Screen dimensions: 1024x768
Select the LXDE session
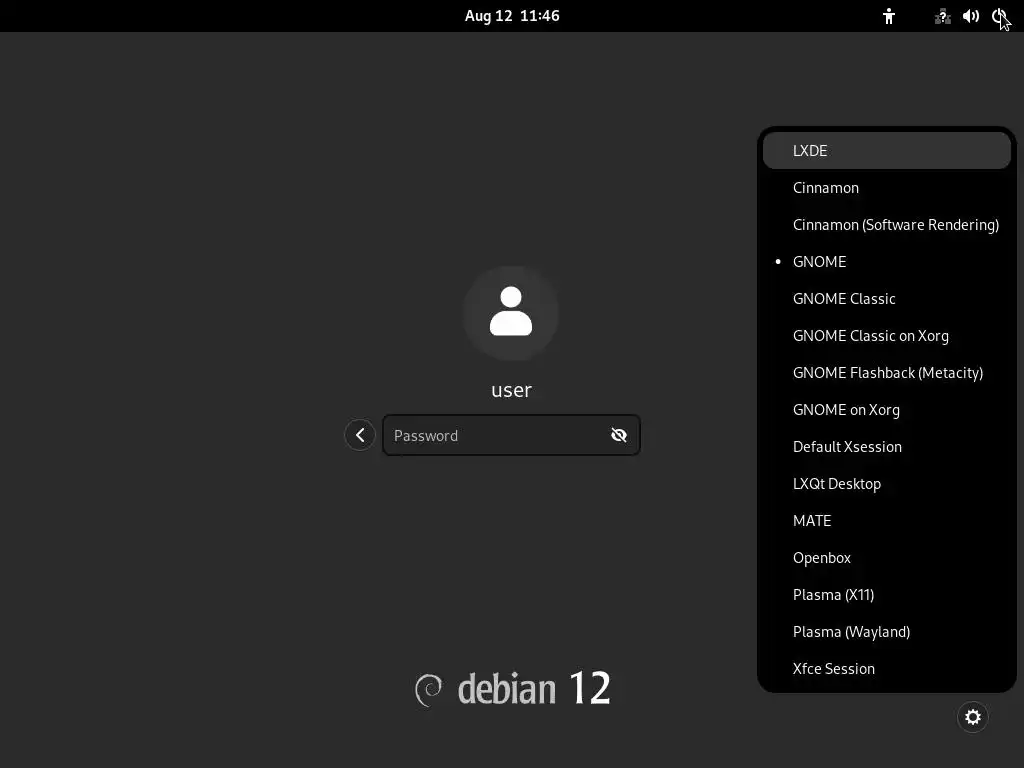pyautogui.click(x=886, y=151)
